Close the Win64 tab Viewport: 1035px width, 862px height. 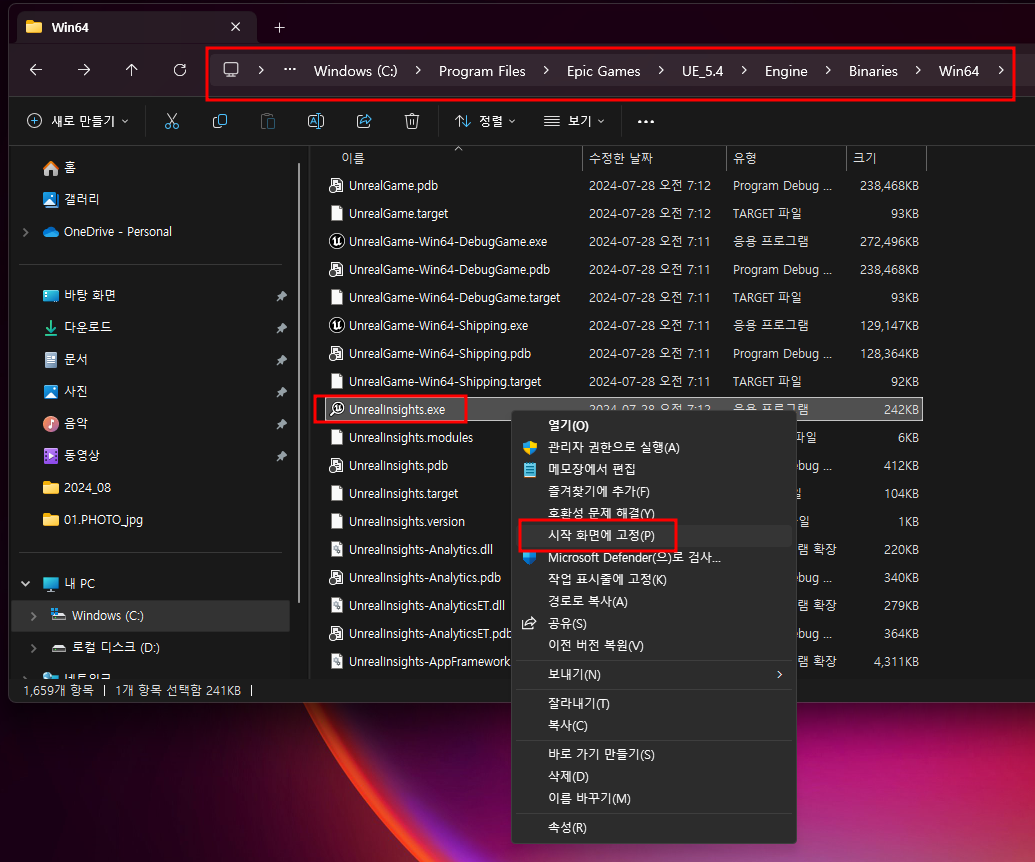pyautogui.click(x=235, y=27)
